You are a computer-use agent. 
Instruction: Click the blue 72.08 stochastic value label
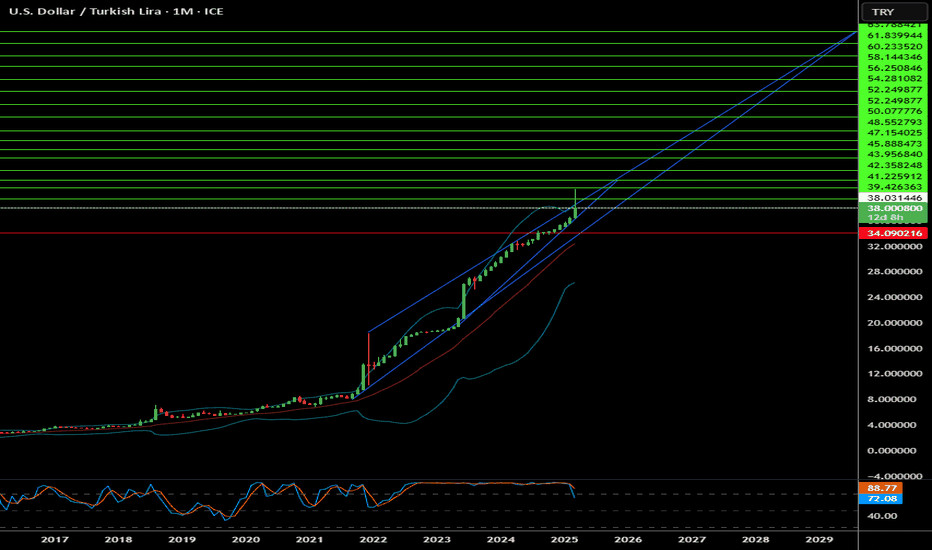[880, 498]
